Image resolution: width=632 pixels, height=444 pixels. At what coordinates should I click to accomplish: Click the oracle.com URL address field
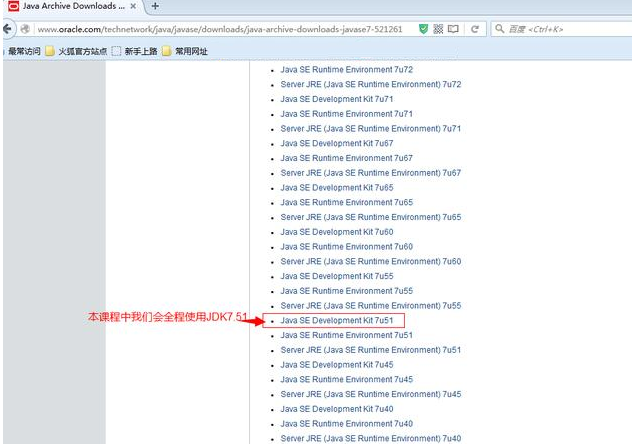coord(220,29)
